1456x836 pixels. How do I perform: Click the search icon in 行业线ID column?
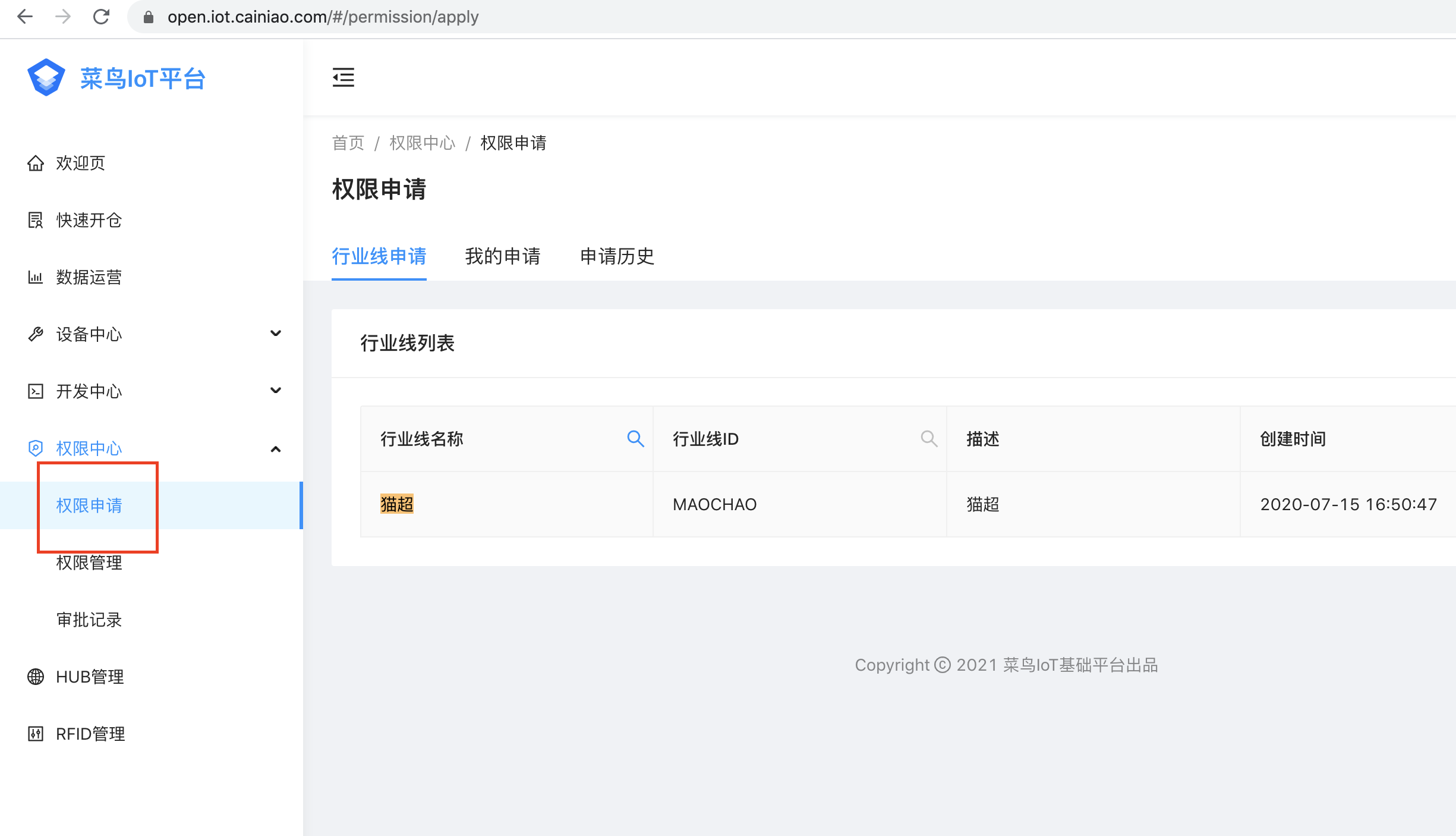(928, 439)
